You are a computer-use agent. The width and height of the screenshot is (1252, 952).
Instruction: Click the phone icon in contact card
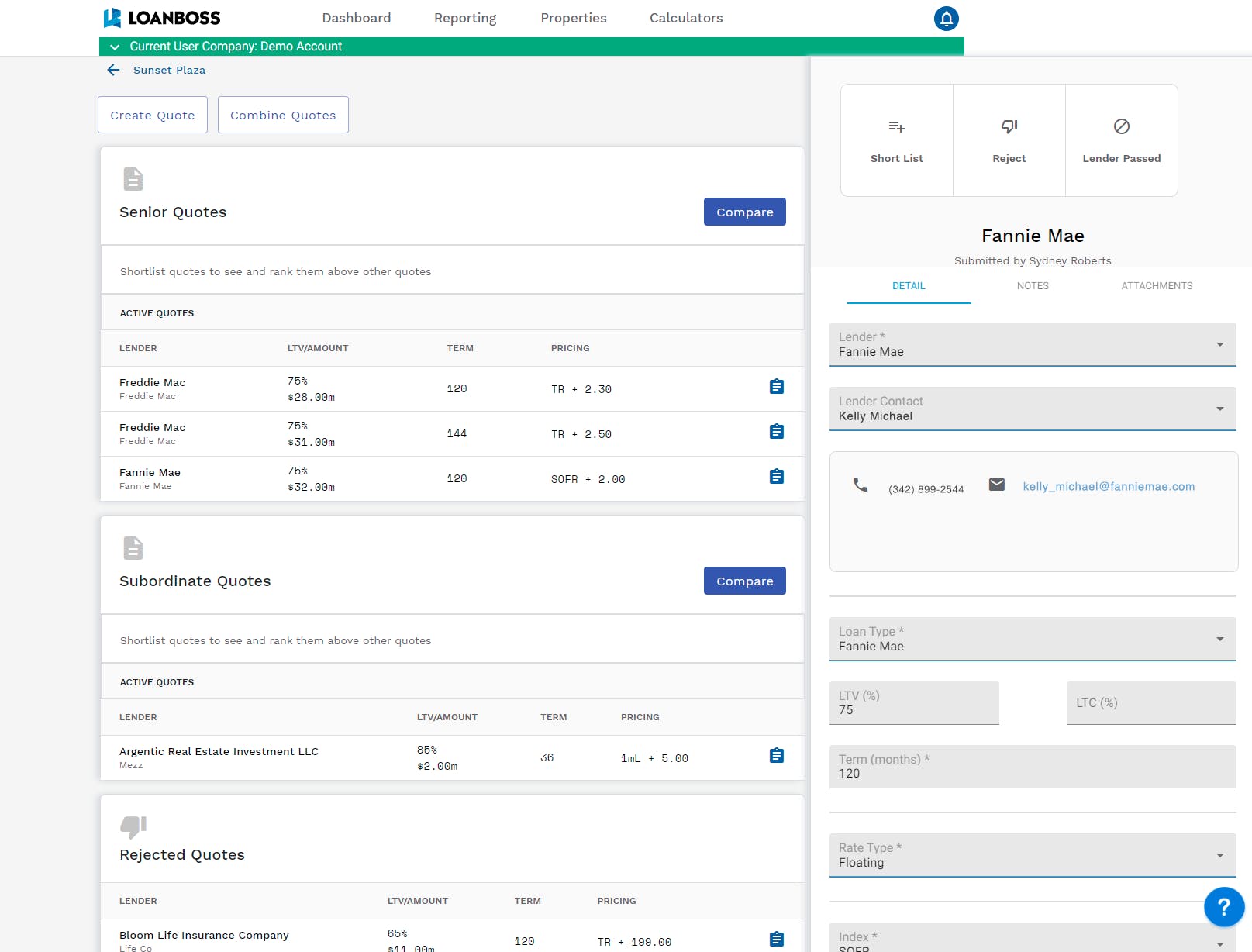861,485
